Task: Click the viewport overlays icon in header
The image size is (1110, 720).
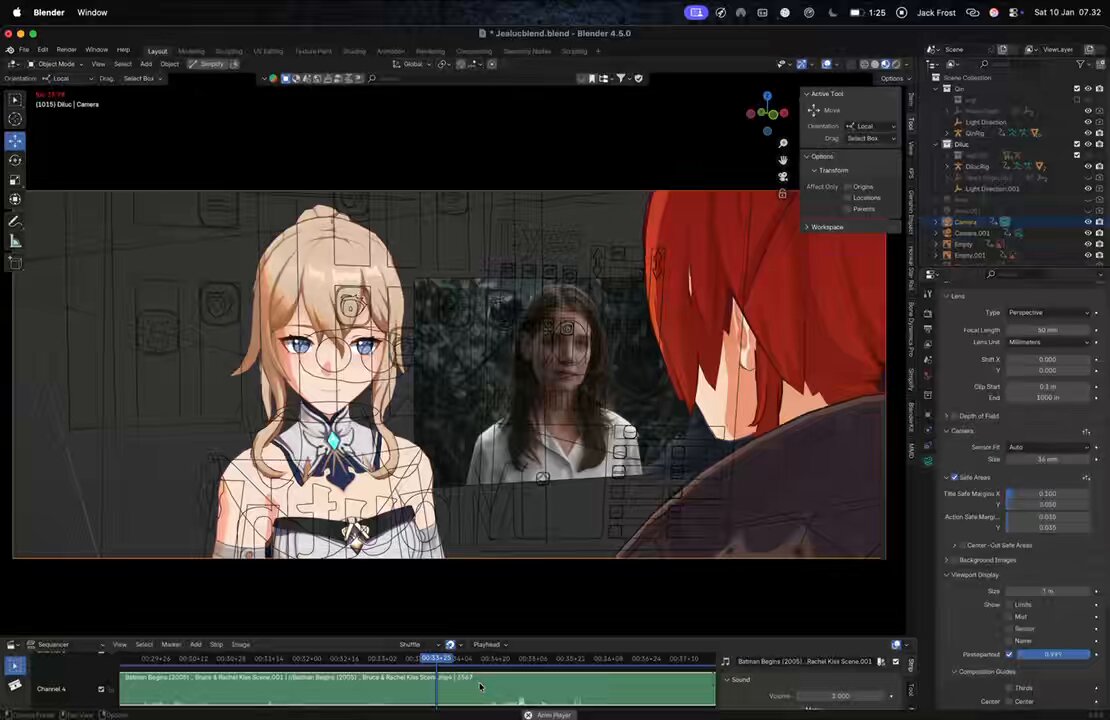Action: point(826,64)
